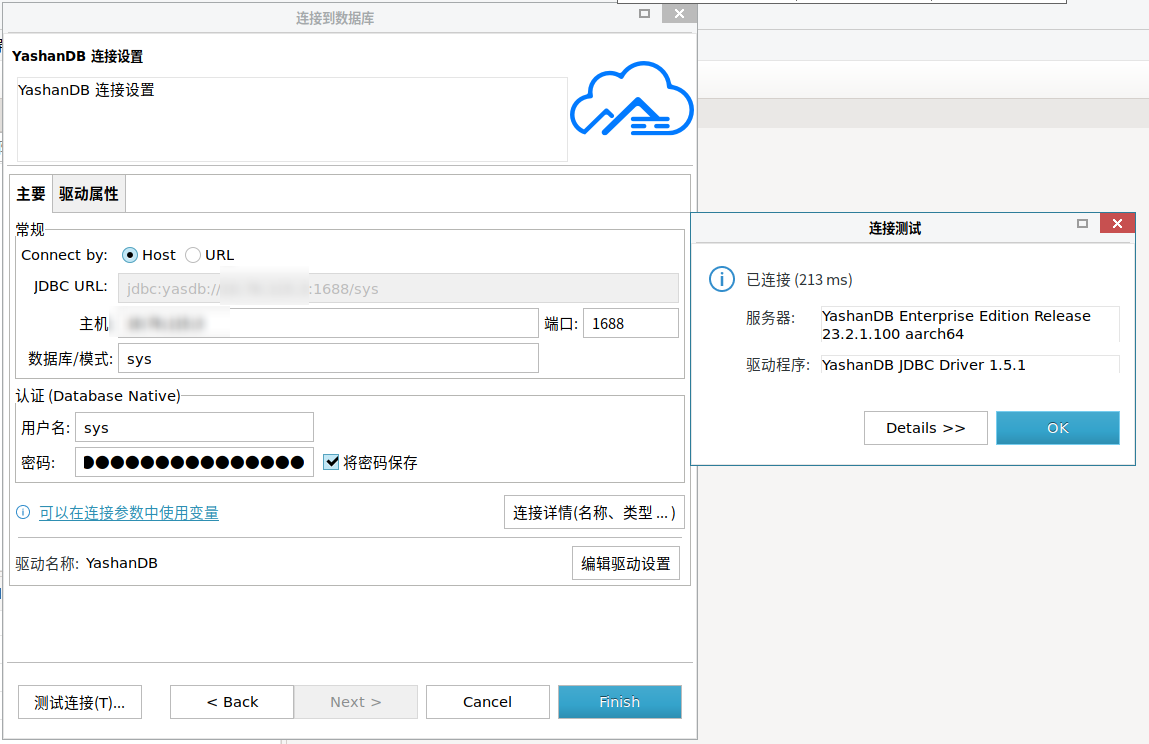Click the info icon beside variables link
Screen dimensions: 1149x744
(x=23, y=512)
